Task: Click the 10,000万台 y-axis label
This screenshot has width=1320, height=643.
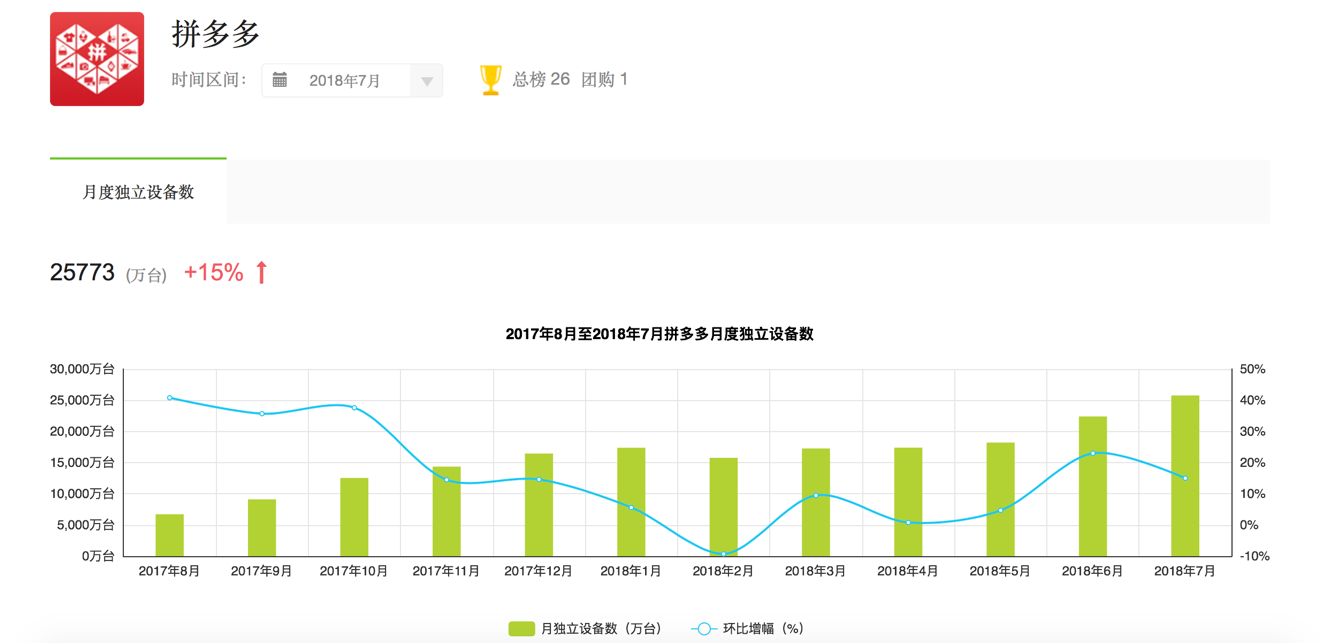Action: click(x=83, y=494)
